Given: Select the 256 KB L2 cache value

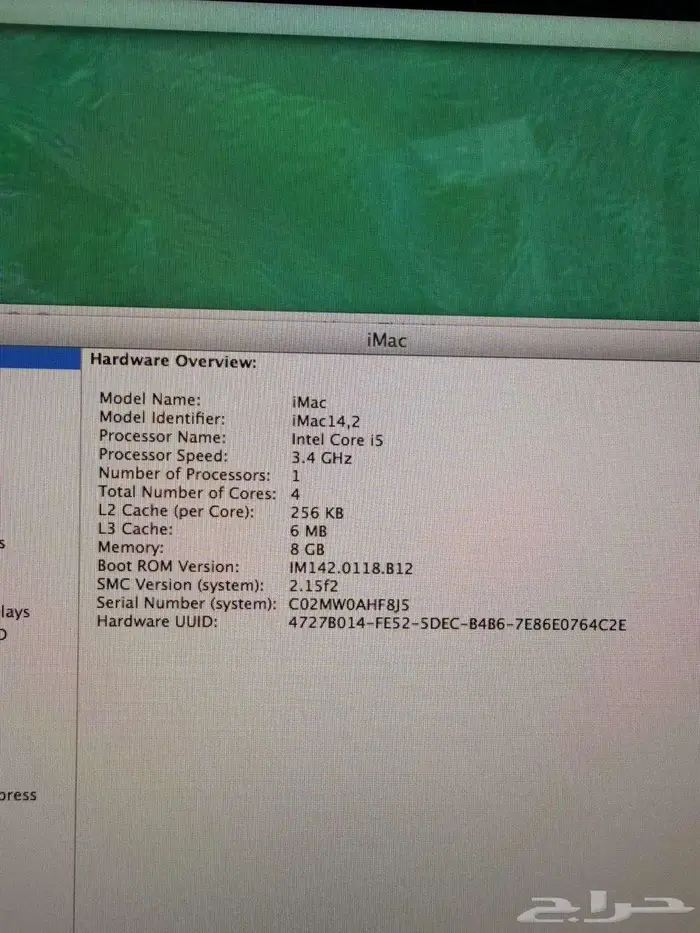Looking at the screenshot, I should click(x=316, y=512).
